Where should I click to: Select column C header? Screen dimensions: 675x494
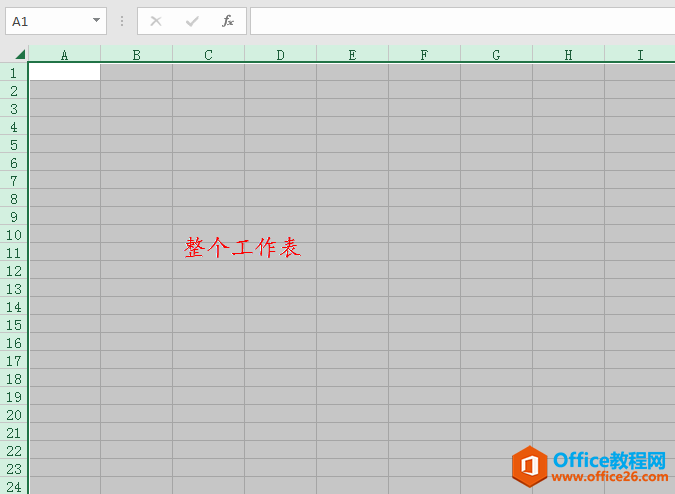[x=208, y=55]
